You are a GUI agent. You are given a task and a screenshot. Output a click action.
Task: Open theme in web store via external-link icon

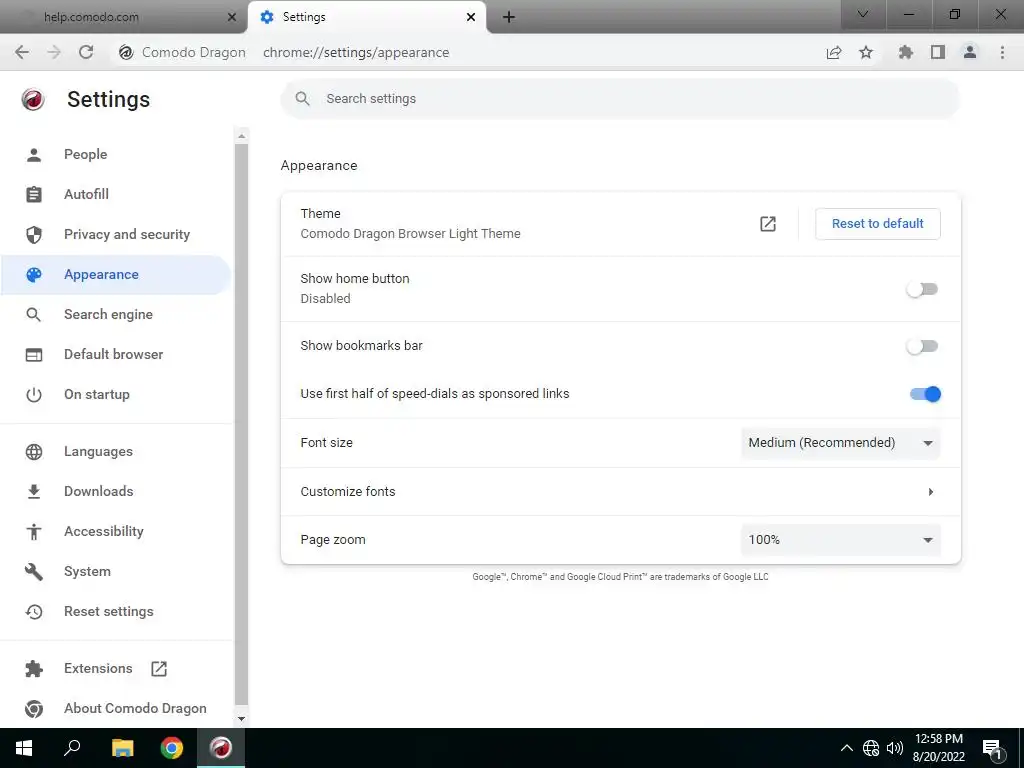click(768, 224)
